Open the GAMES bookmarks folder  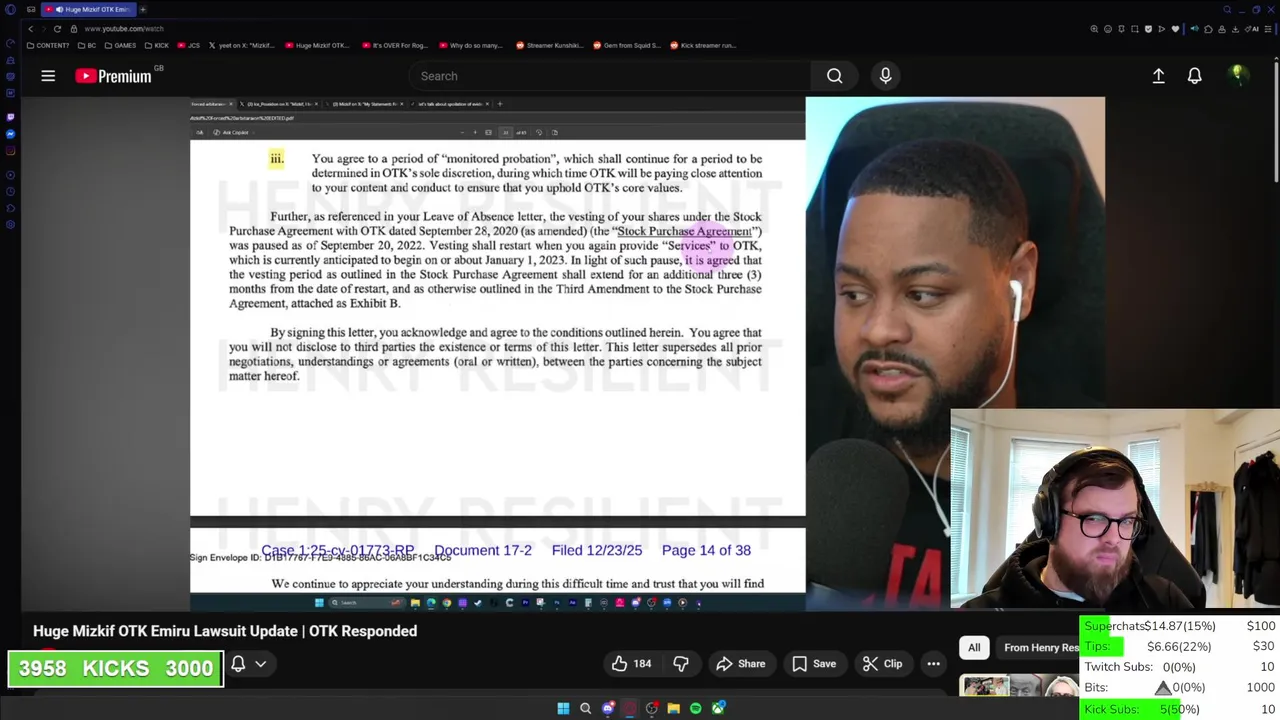click(121, 45)
